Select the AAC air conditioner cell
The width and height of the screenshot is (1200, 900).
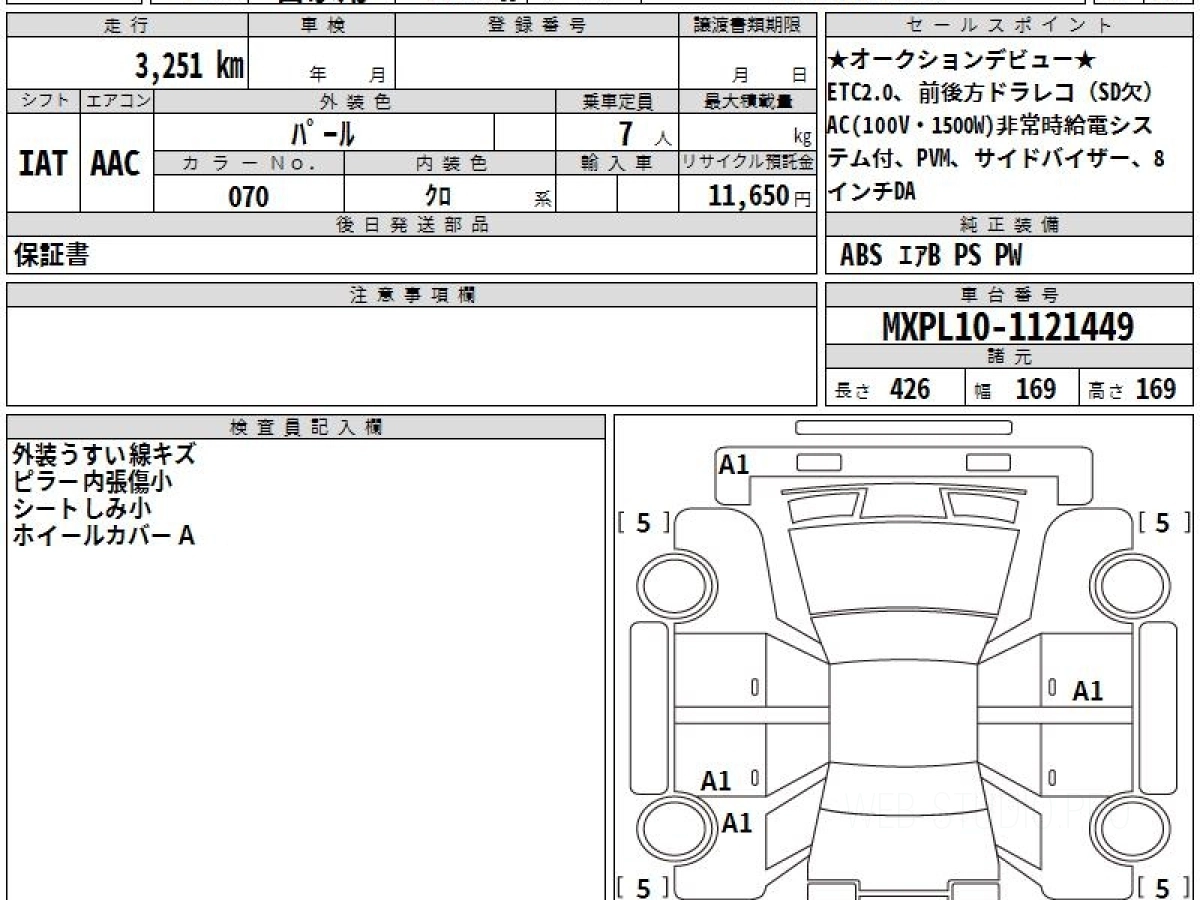116,164
